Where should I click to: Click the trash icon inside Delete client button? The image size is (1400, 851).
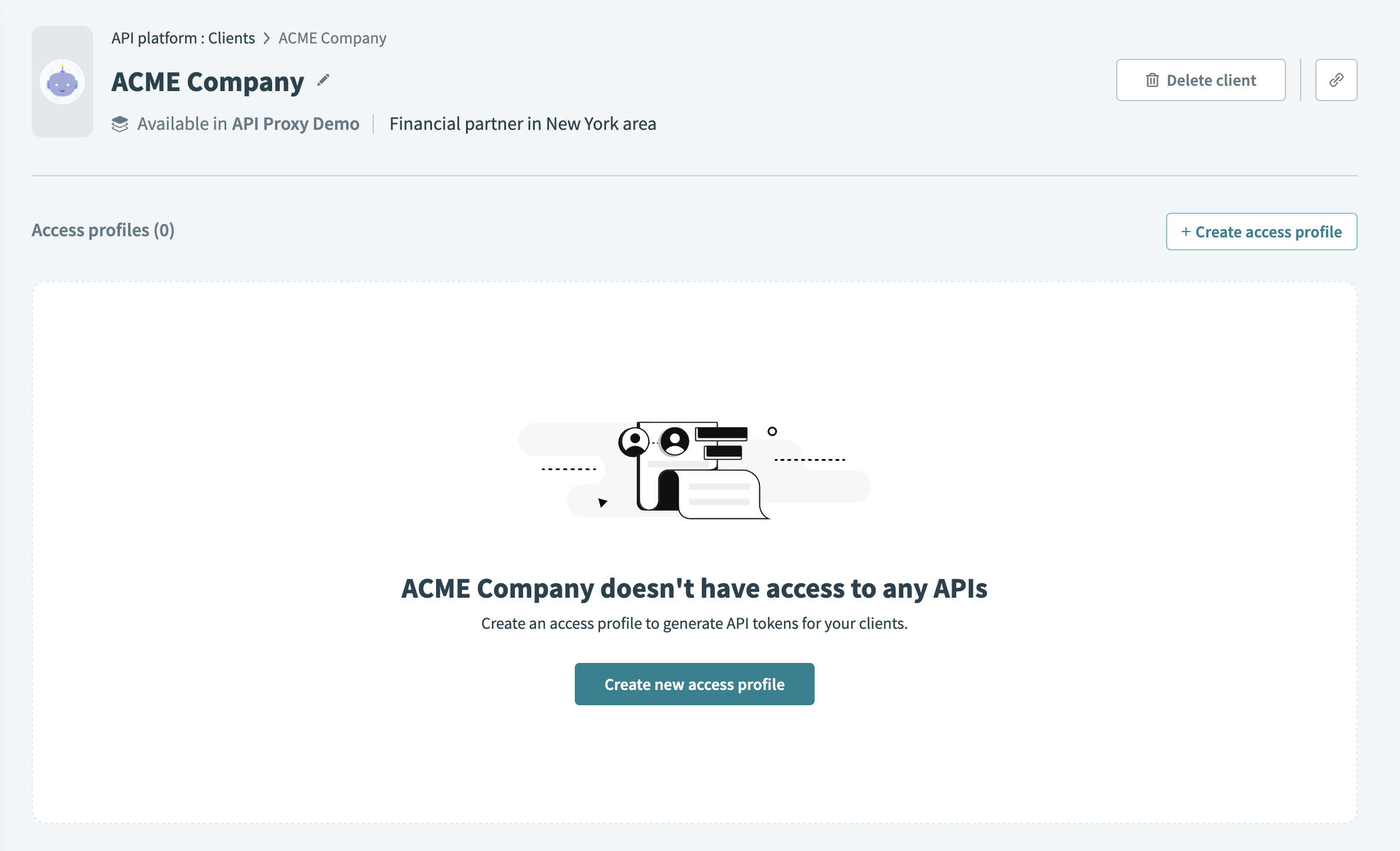coord(1153,79)
